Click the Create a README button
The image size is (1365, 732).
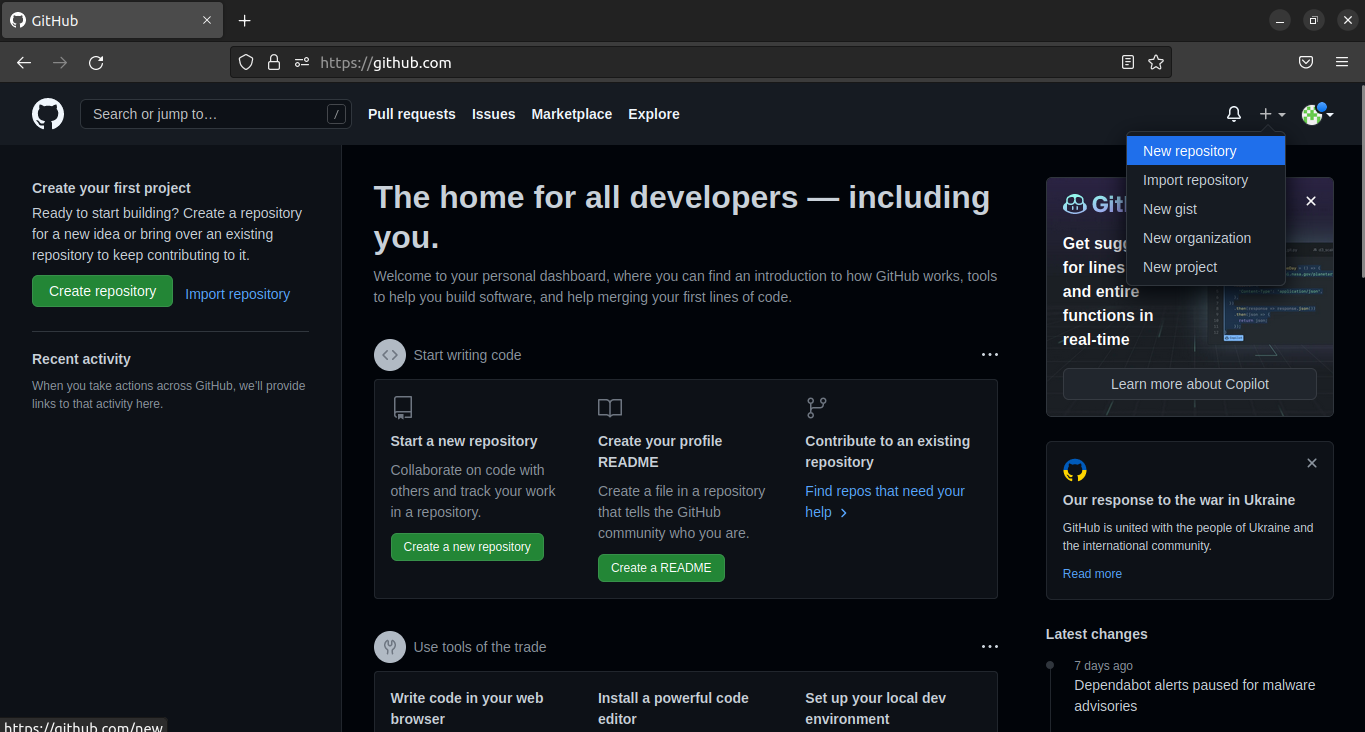tap(661, 568)
